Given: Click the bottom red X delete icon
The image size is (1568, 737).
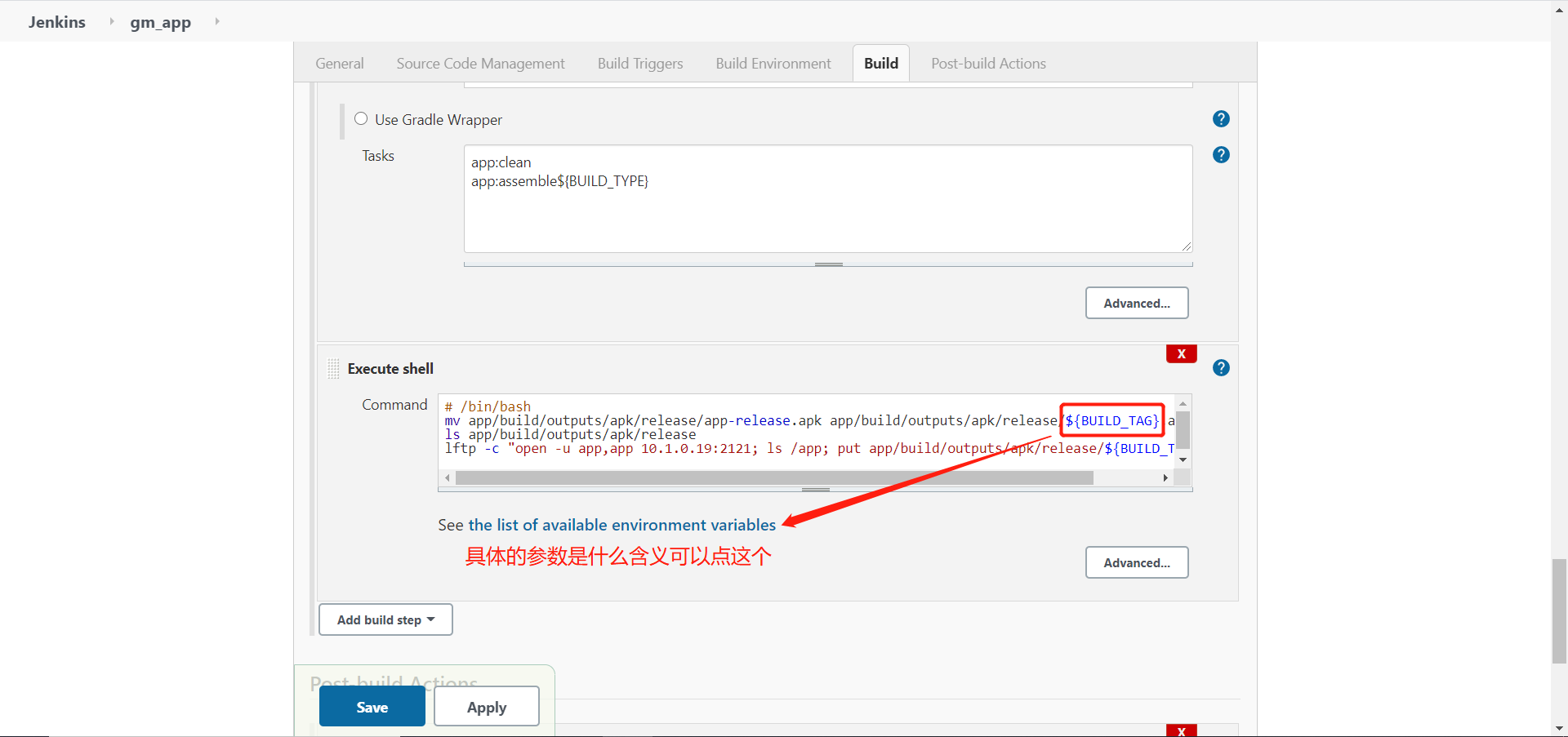Looking at the screenshot, I should coord(1181,730).
